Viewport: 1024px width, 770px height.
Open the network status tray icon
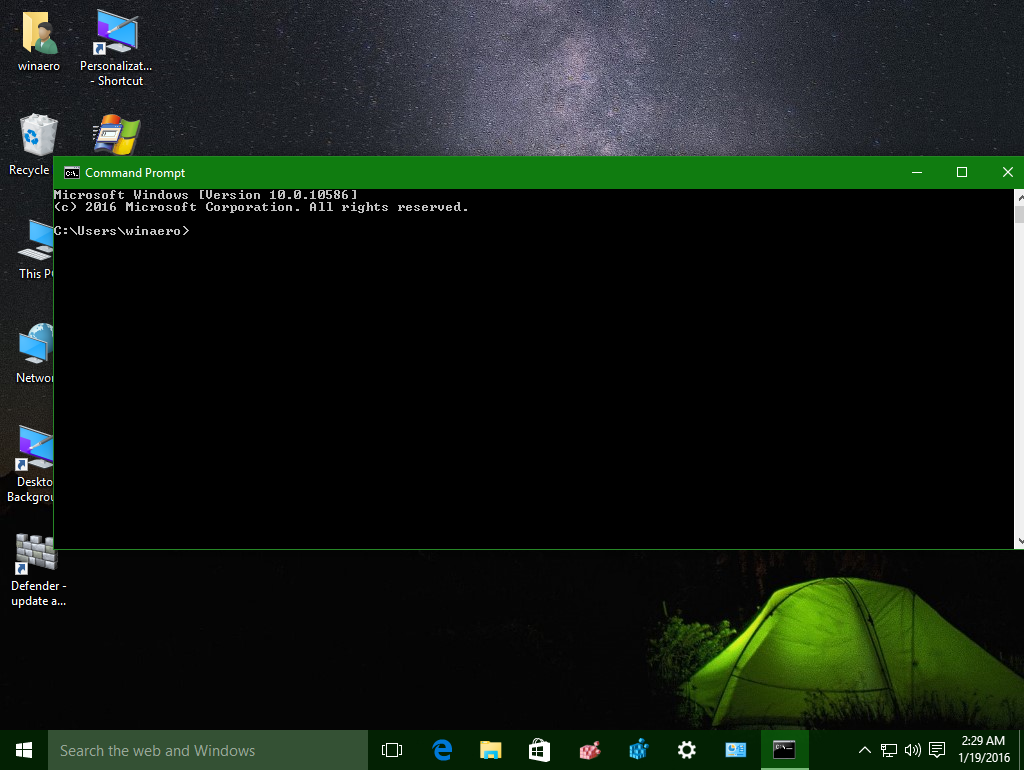pyautogui.click(x=889, y=750)
